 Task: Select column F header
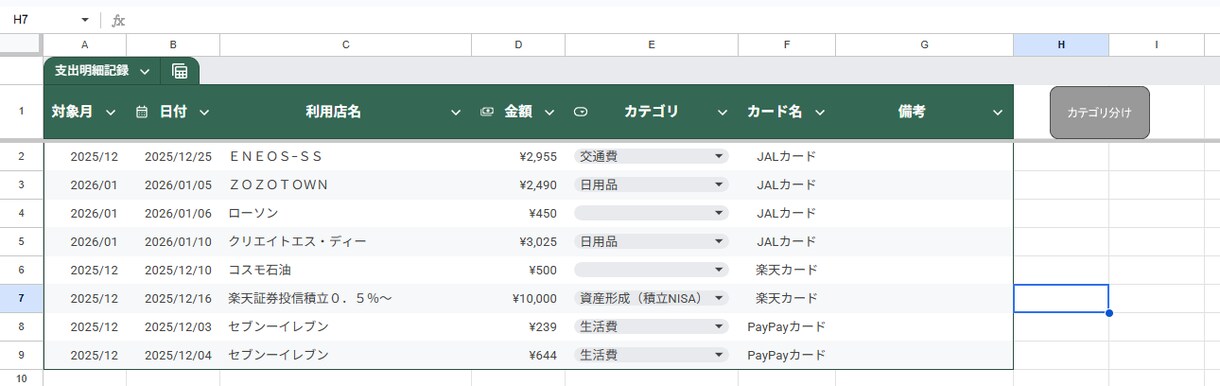[x=787, y=44]
